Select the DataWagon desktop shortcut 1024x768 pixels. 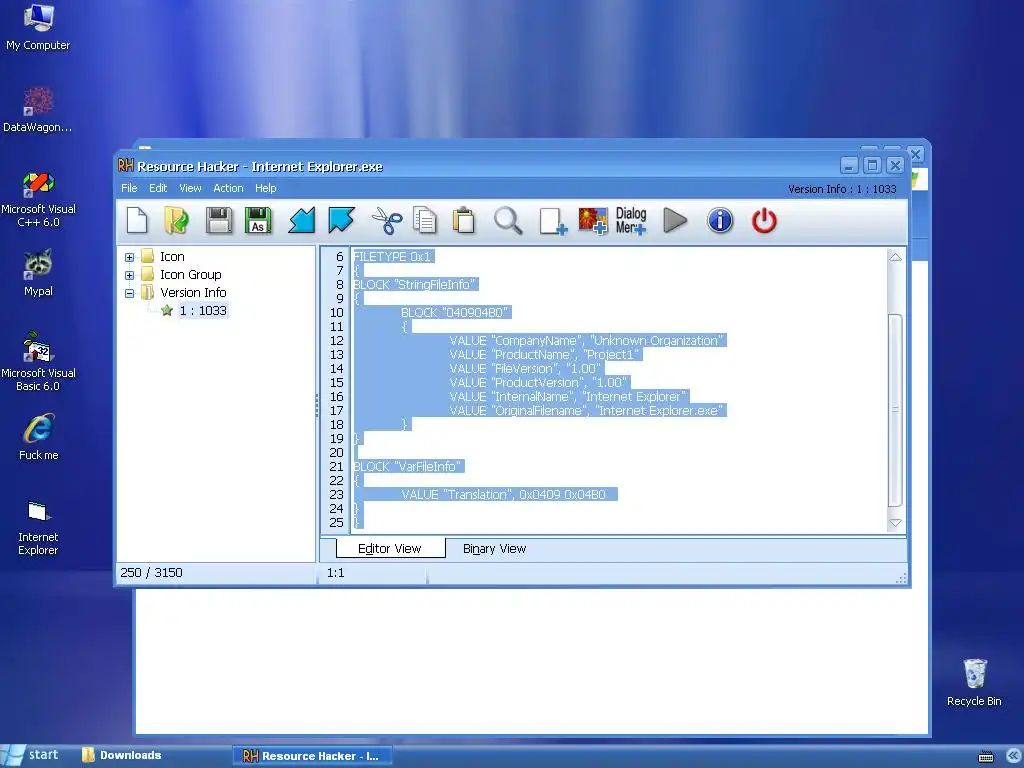[x=38, y=109]
